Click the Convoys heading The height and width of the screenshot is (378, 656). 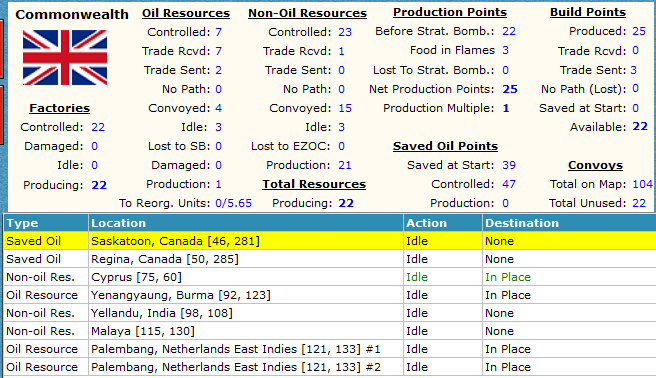click(595, 165)
